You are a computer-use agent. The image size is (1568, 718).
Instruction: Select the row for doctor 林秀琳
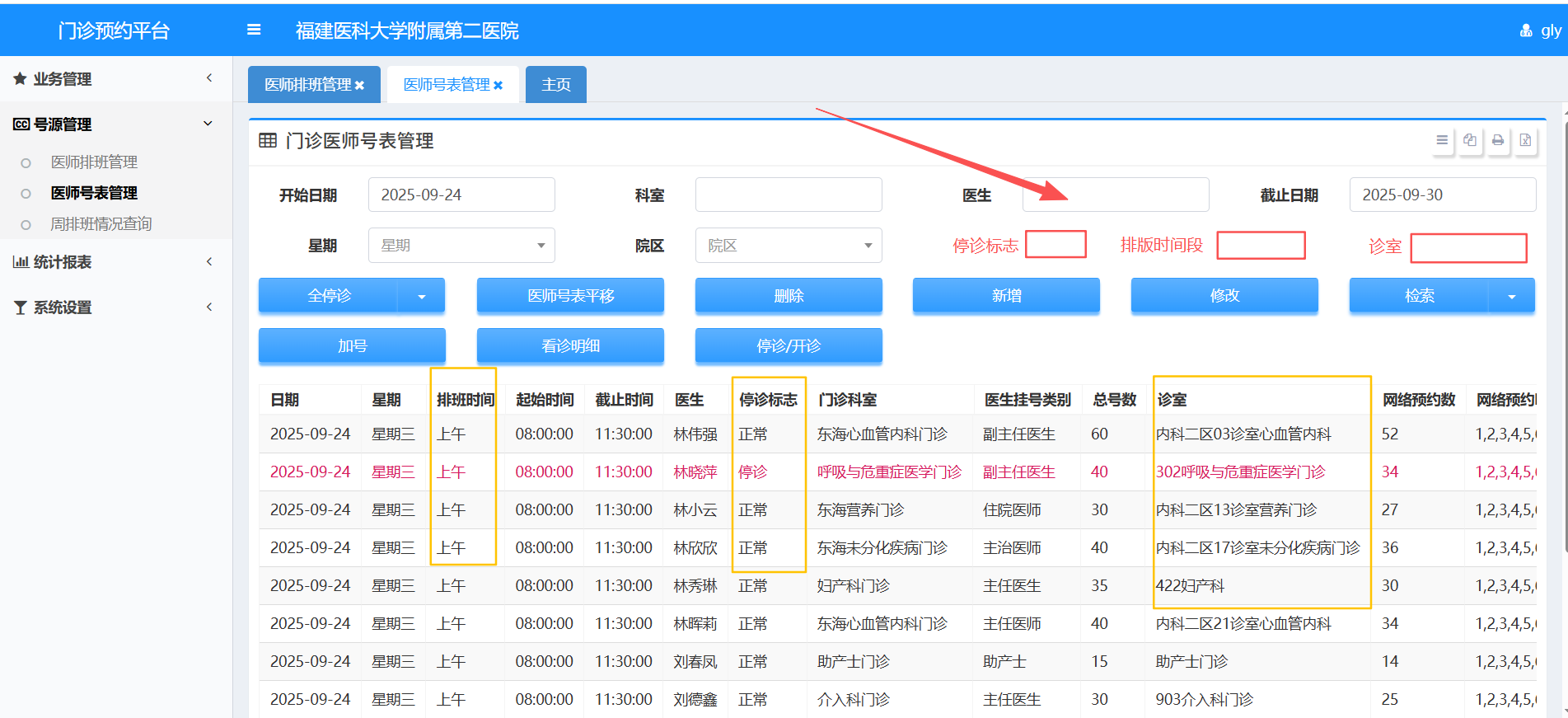(x=897, y=585)
